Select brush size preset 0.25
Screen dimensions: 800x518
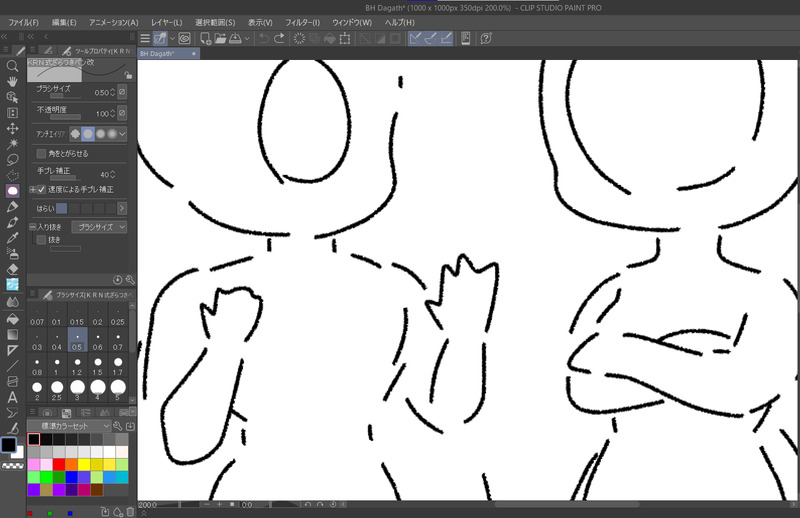tap(118, 316)
